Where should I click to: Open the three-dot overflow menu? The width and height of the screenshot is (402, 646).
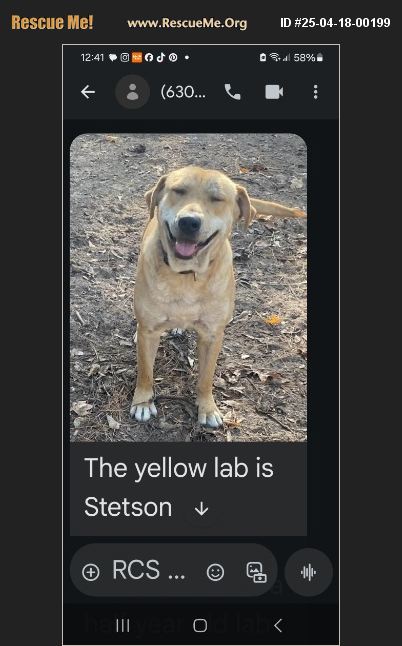coord(316,92)
